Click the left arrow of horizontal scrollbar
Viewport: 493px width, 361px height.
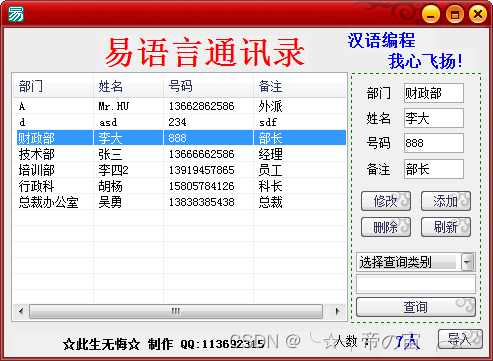21,311
